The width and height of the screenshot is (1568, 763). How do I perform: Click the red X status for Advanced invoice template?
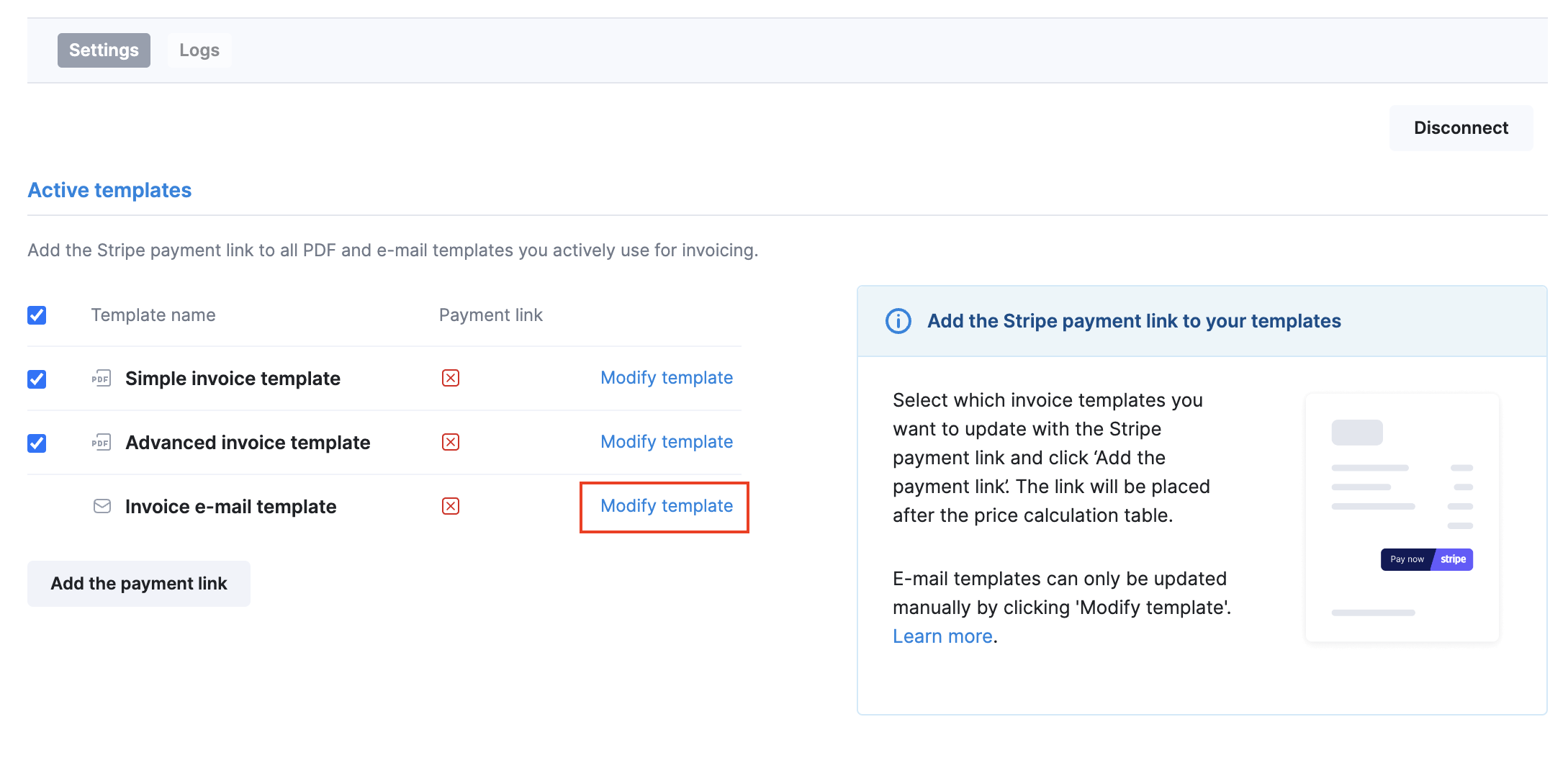[x=451, y=442]
